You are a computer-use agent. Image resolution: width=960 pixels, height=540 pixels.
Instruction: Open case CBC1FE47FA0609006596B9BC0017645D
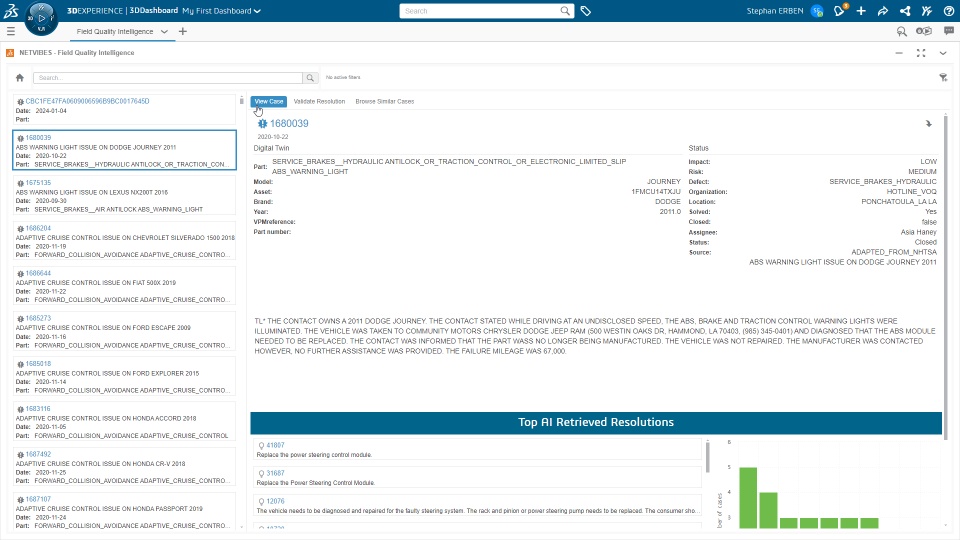[88, 101]
